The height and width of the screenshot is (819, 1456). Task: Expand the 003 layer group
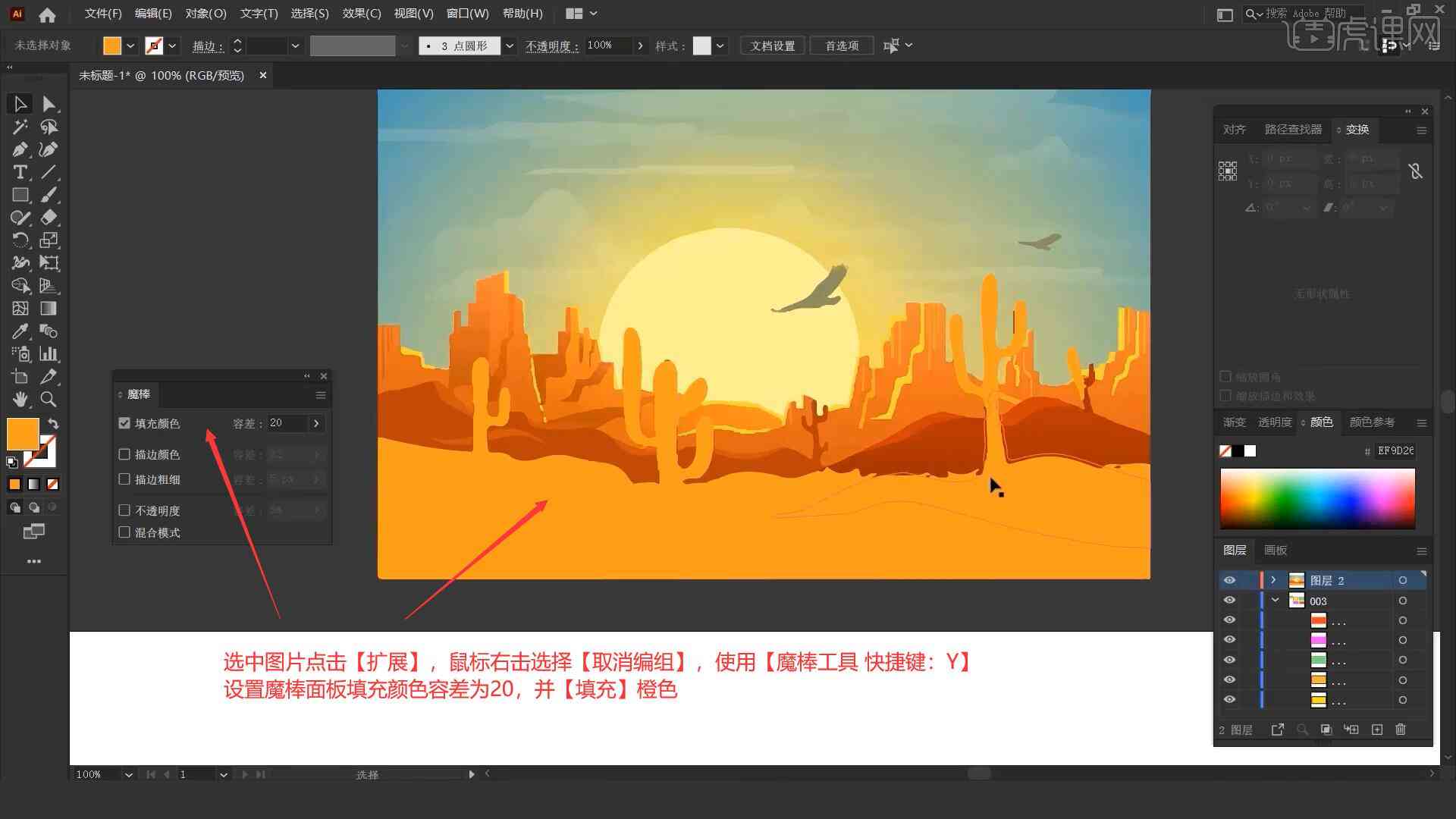coord(1276,601)
